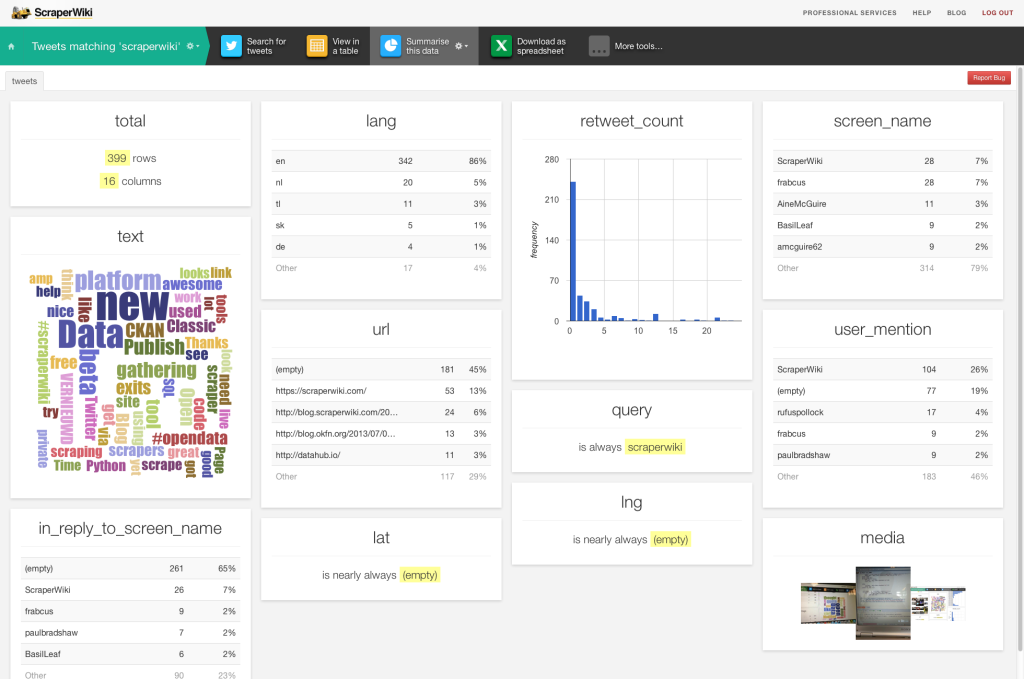Open the 'More tools...' ellipsis icon

599,46
